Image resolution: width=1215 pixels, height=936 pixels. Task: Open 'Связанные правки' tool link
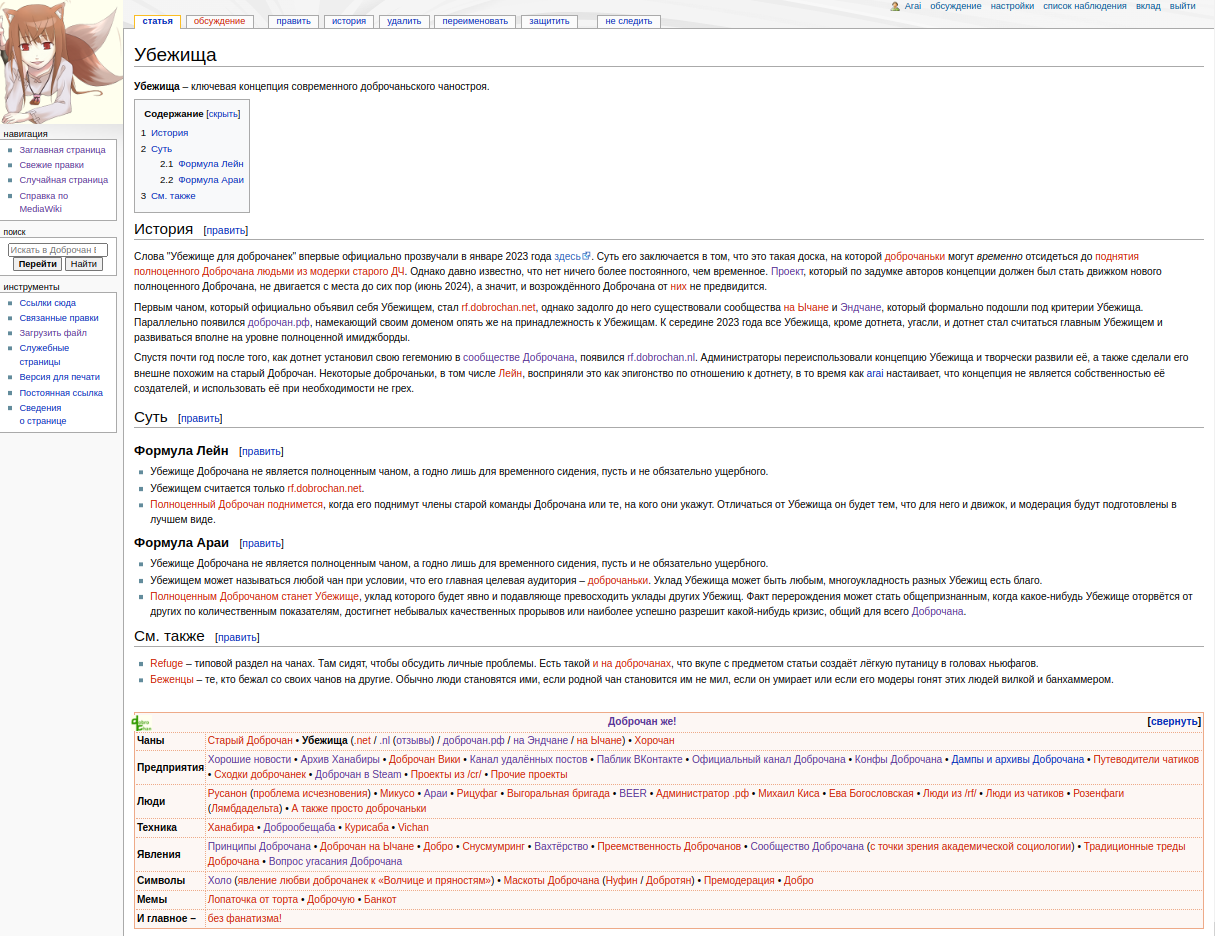pyautogui.click(x=59, y=318)
